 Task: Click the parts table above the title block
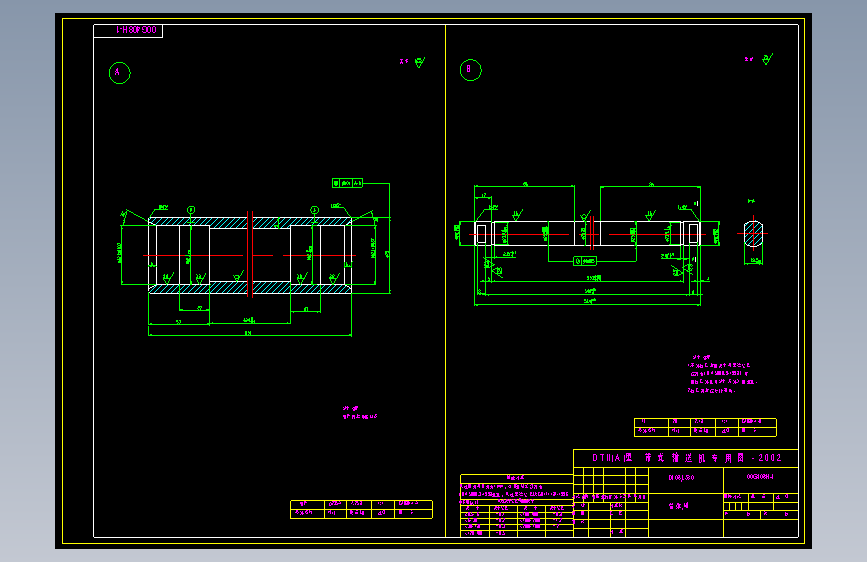tap(706, 428)
